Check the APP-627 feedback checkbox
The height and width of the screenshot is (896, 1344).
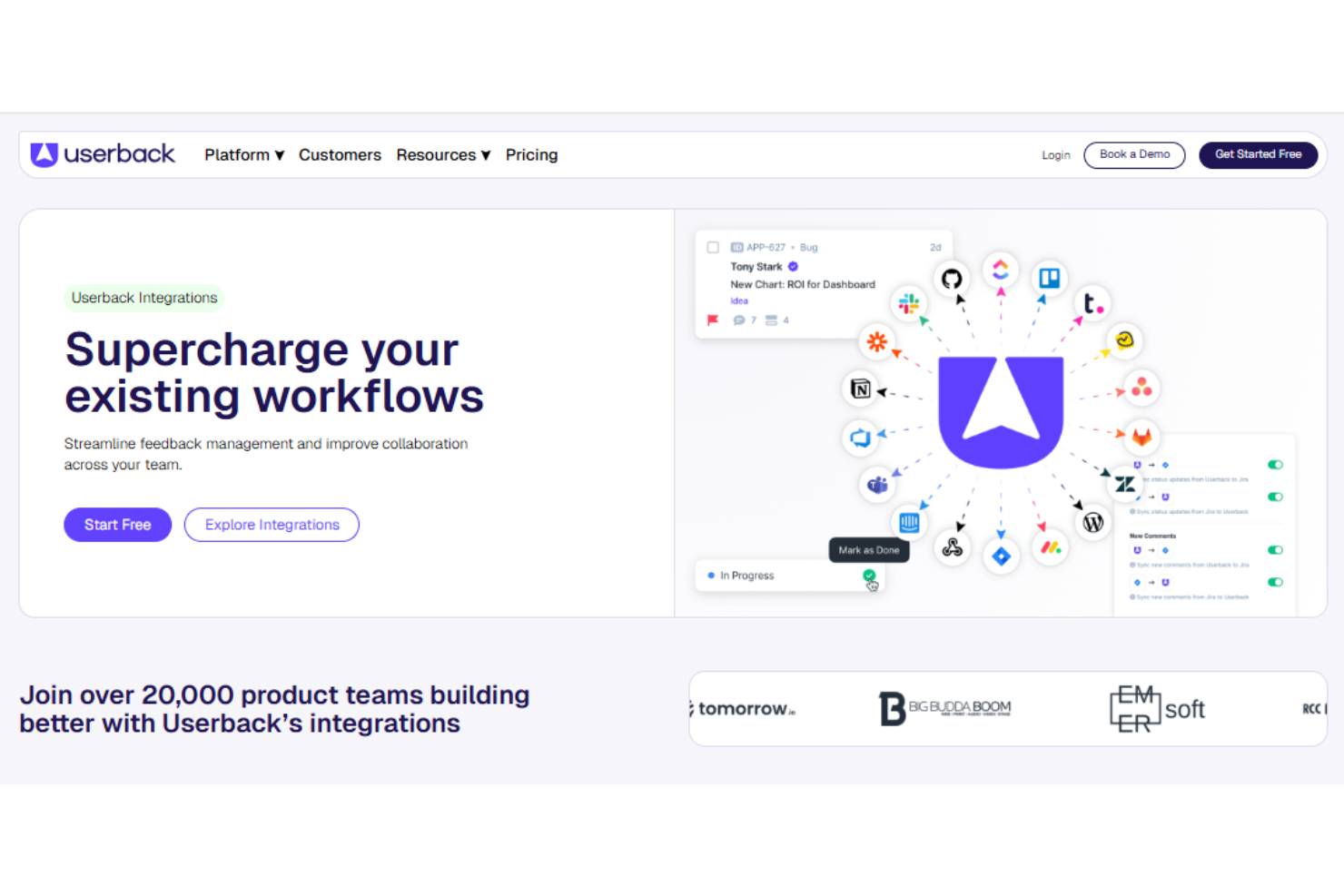click(713, 247)
